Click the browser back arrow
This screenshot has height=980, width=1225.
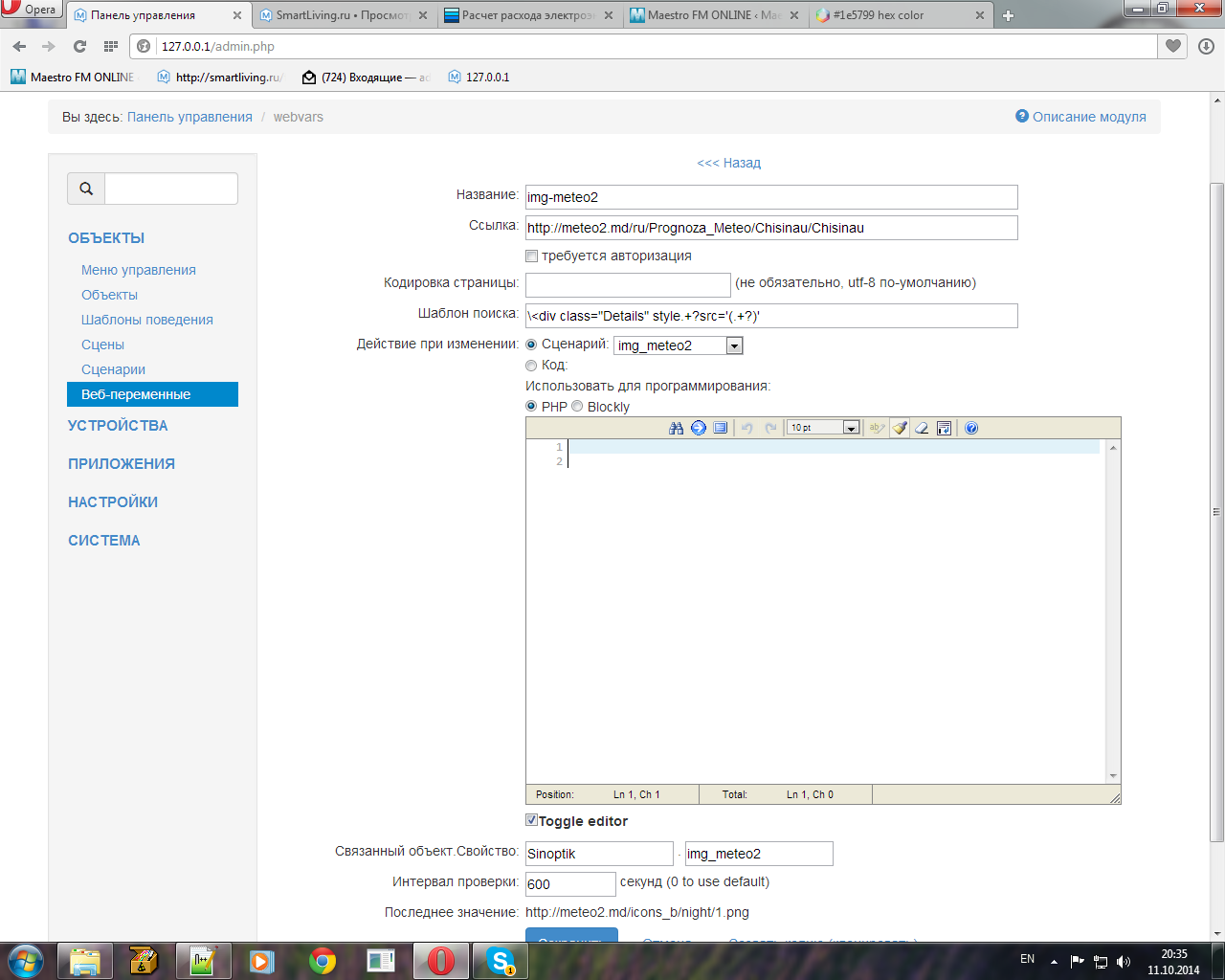(20, 46)
